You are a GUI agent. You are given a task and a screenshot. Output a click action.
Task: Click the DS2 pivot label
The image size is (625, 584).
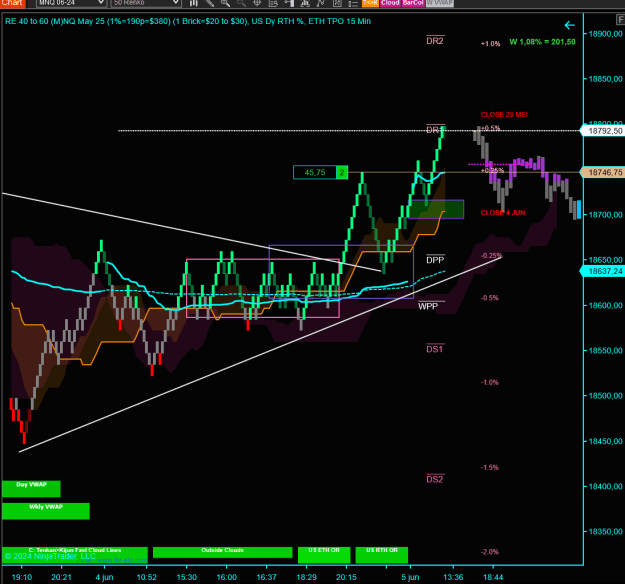(435, 479)
